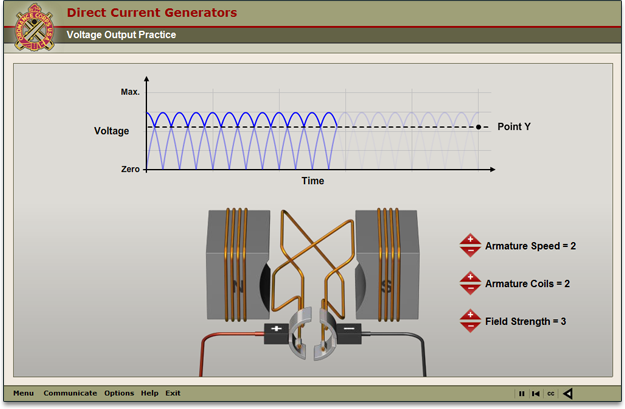Open the Communicate menu

coord(70,393)
